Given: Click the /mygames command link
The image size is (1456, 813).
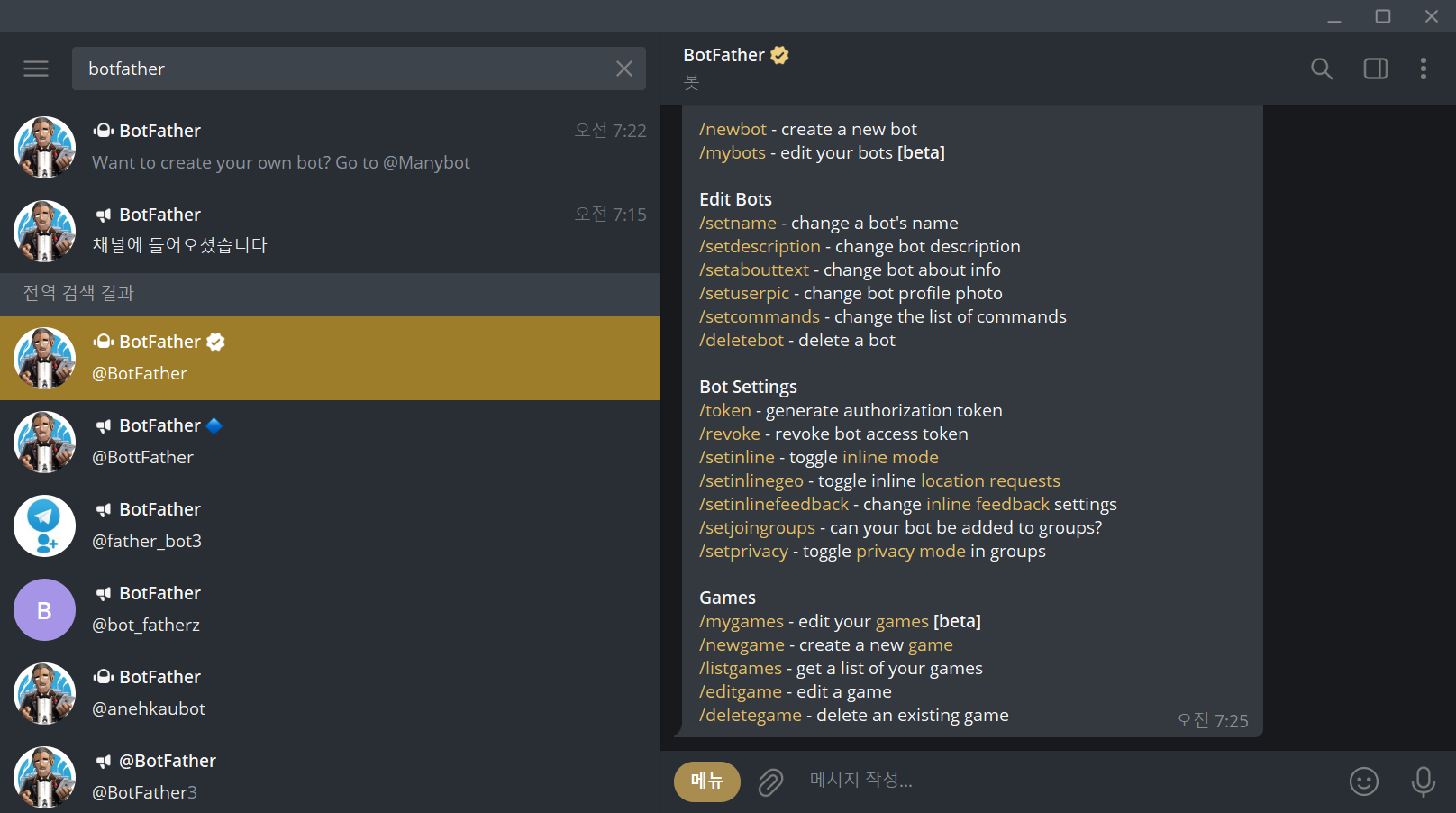Looking at the screenshot, I should [x=742, y=621].
